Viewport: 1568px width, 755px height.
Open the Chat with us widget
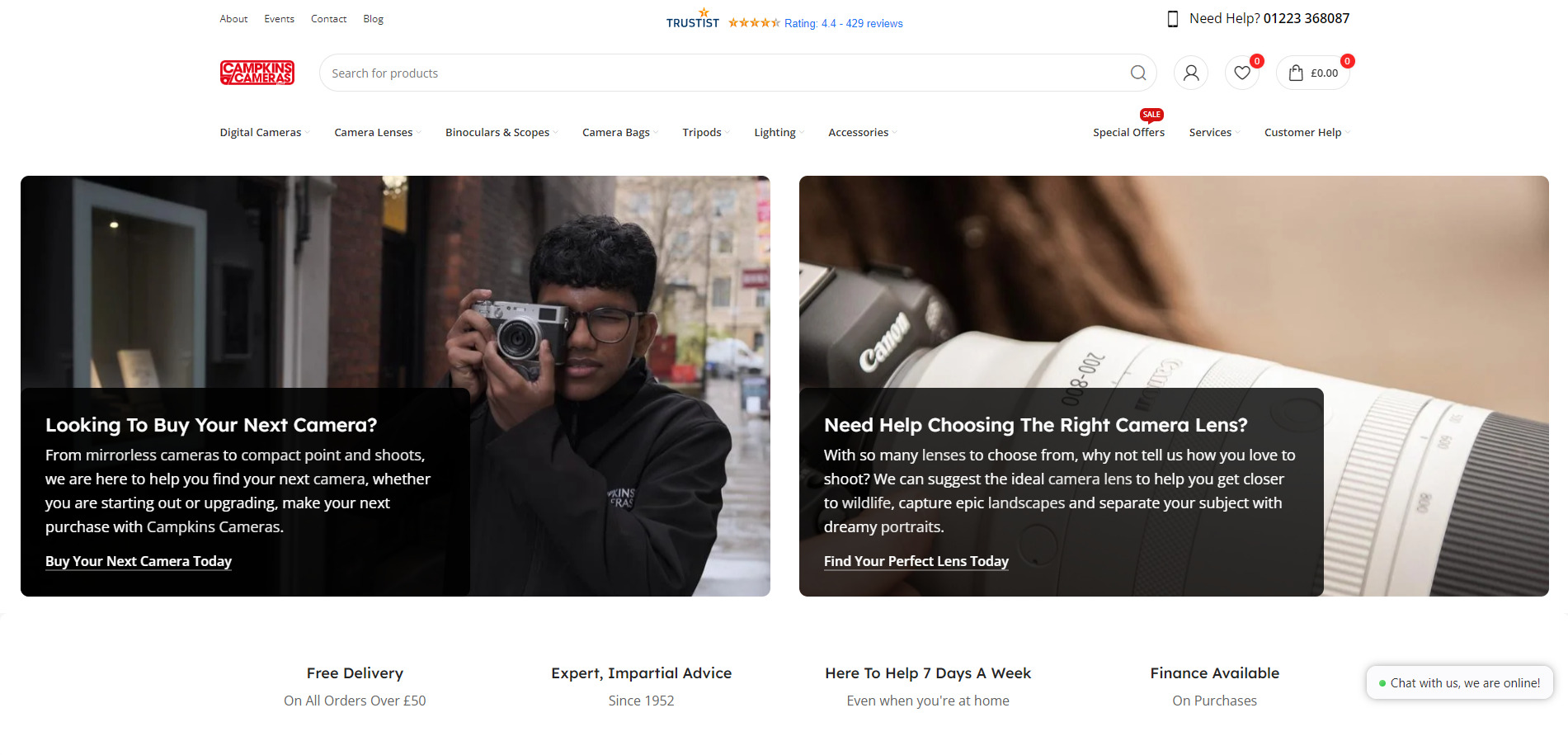pyautogui.click(x=1459, y=683)
